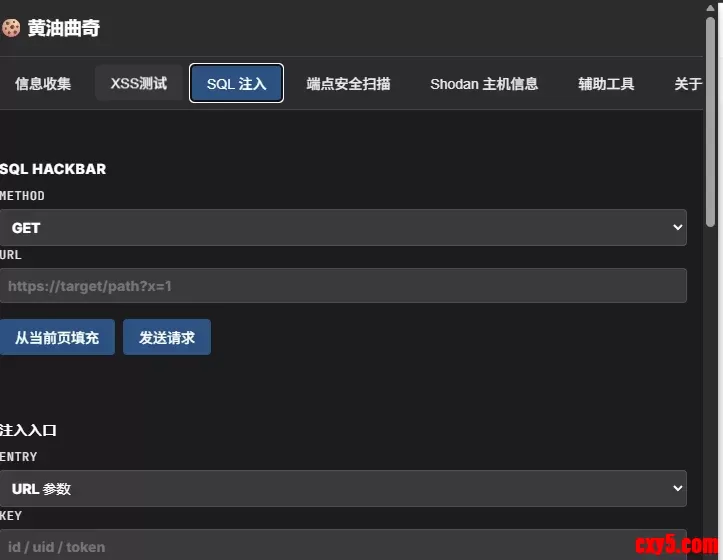Open the 信息收集 tab
The image size is (723, 560).
point(43,84)
